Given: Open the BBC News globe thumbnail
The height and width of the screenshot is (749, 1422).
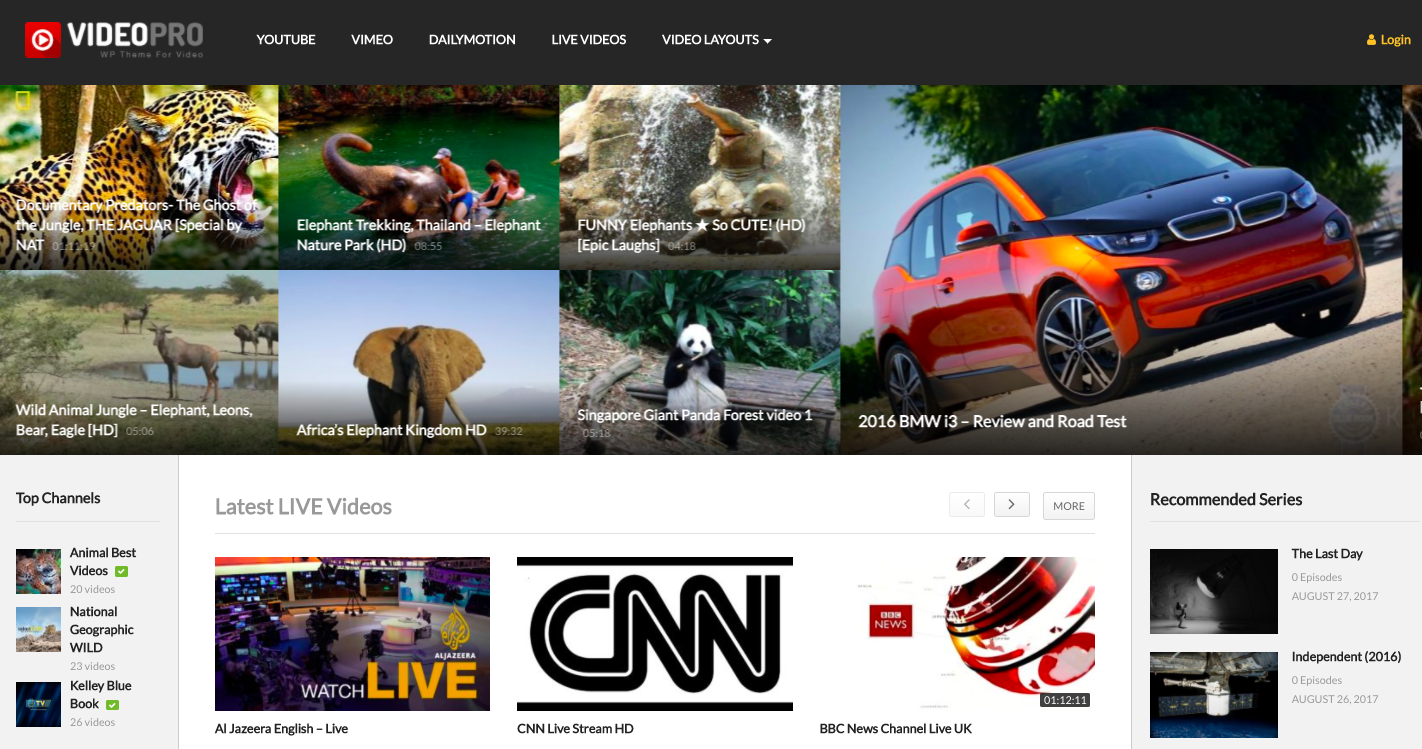Looking at the screenshot, I should [x=957, y=634].
